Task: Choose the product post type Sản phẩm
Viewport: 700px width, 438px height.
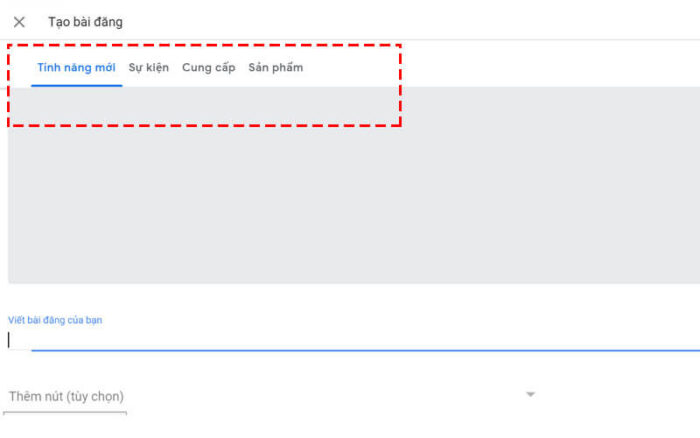Action: pos(275,67)
